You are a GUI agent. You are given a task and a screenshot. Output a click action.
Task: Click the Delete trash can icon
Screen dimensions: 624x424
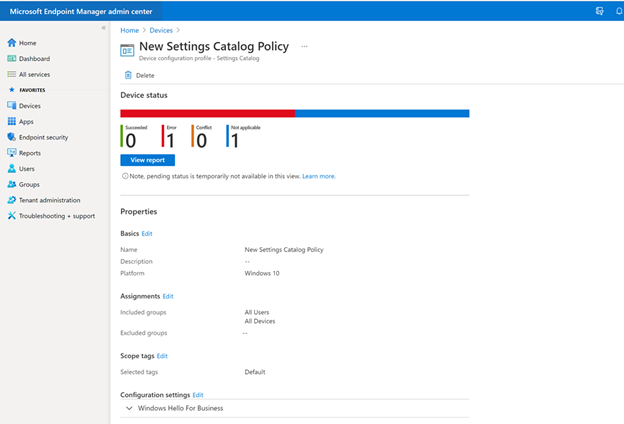coord(128,75)
